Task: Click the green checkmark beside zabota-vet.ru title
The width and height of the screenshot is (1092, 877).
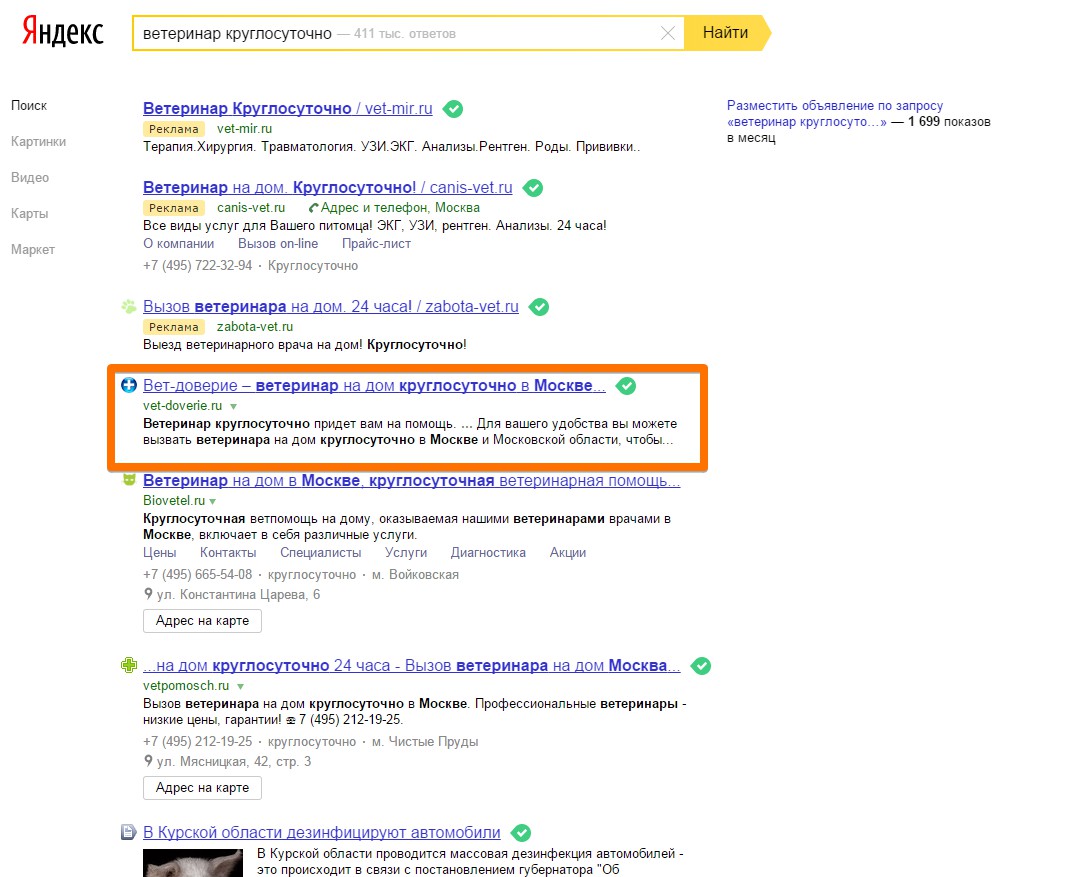Action: [539, 306]
